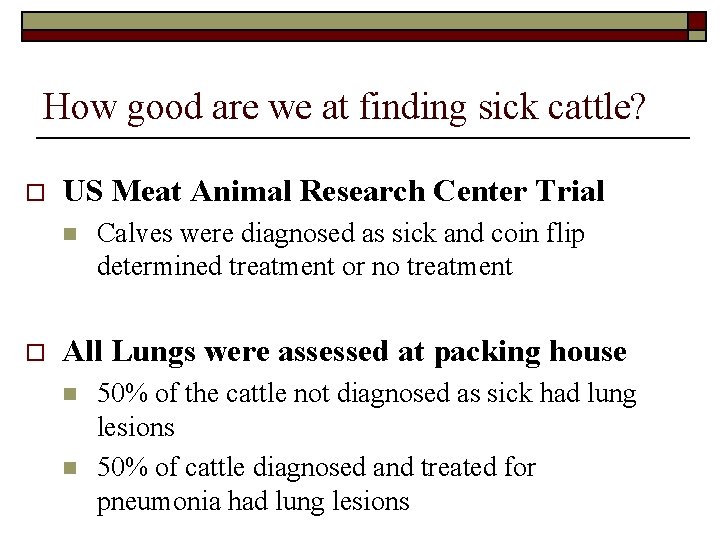The image size is (720, 540).
Task: Click the gray header band above the red bar
Action: [x=350, y=20]
